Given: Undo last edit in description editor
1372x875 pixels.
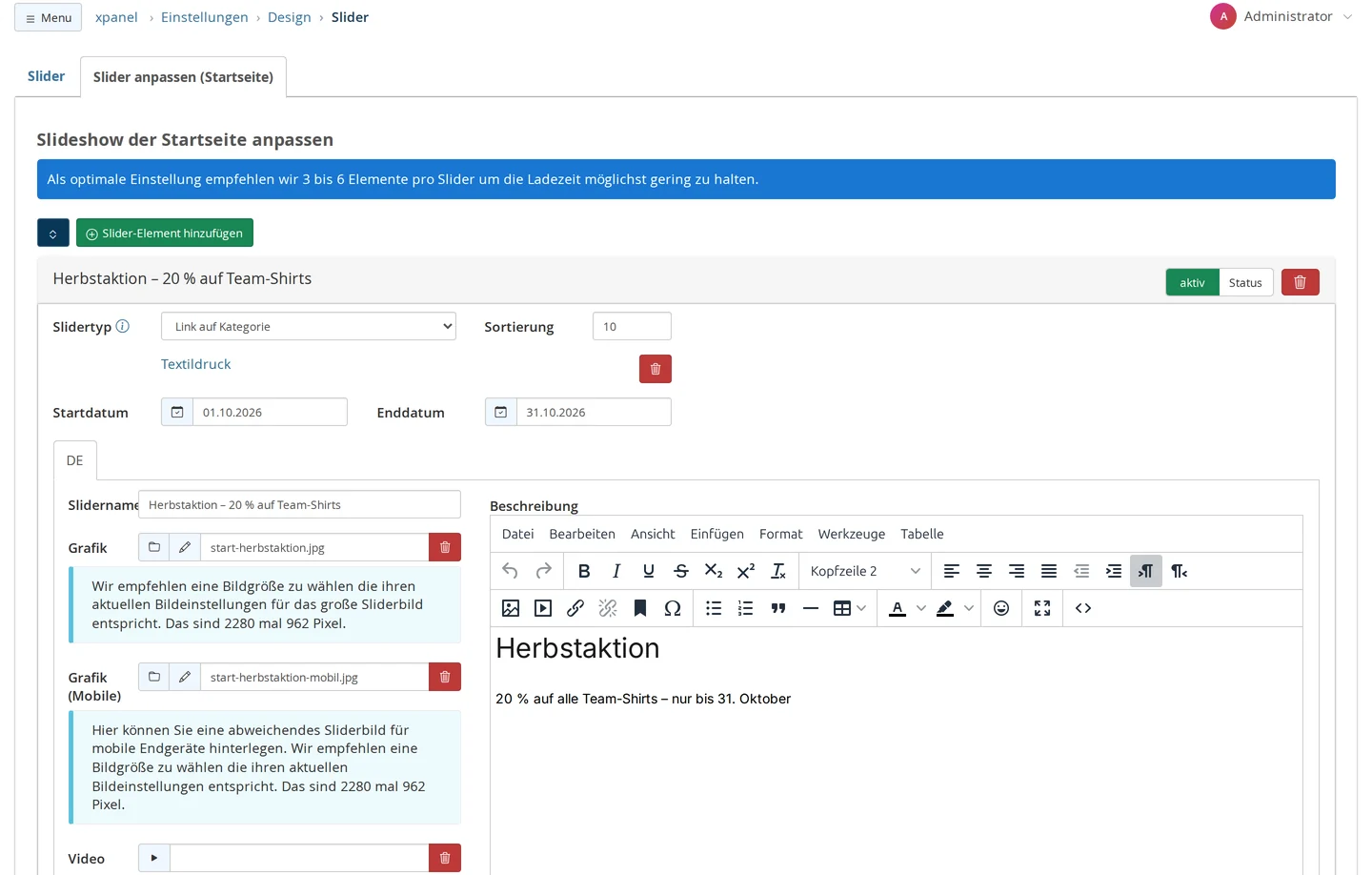Looking at the screenshot, I should point(511,571).
